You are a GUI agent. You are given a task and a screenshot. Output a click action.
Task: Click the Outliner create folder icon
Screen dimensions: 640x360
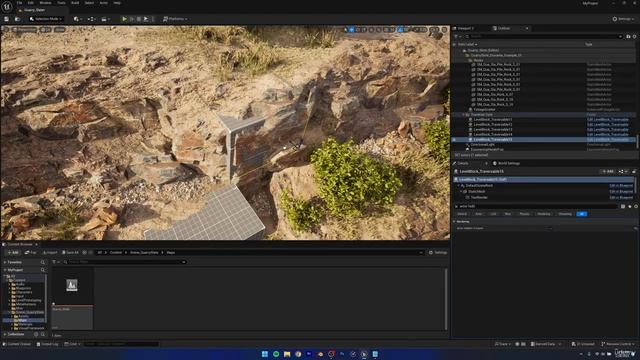628,36
